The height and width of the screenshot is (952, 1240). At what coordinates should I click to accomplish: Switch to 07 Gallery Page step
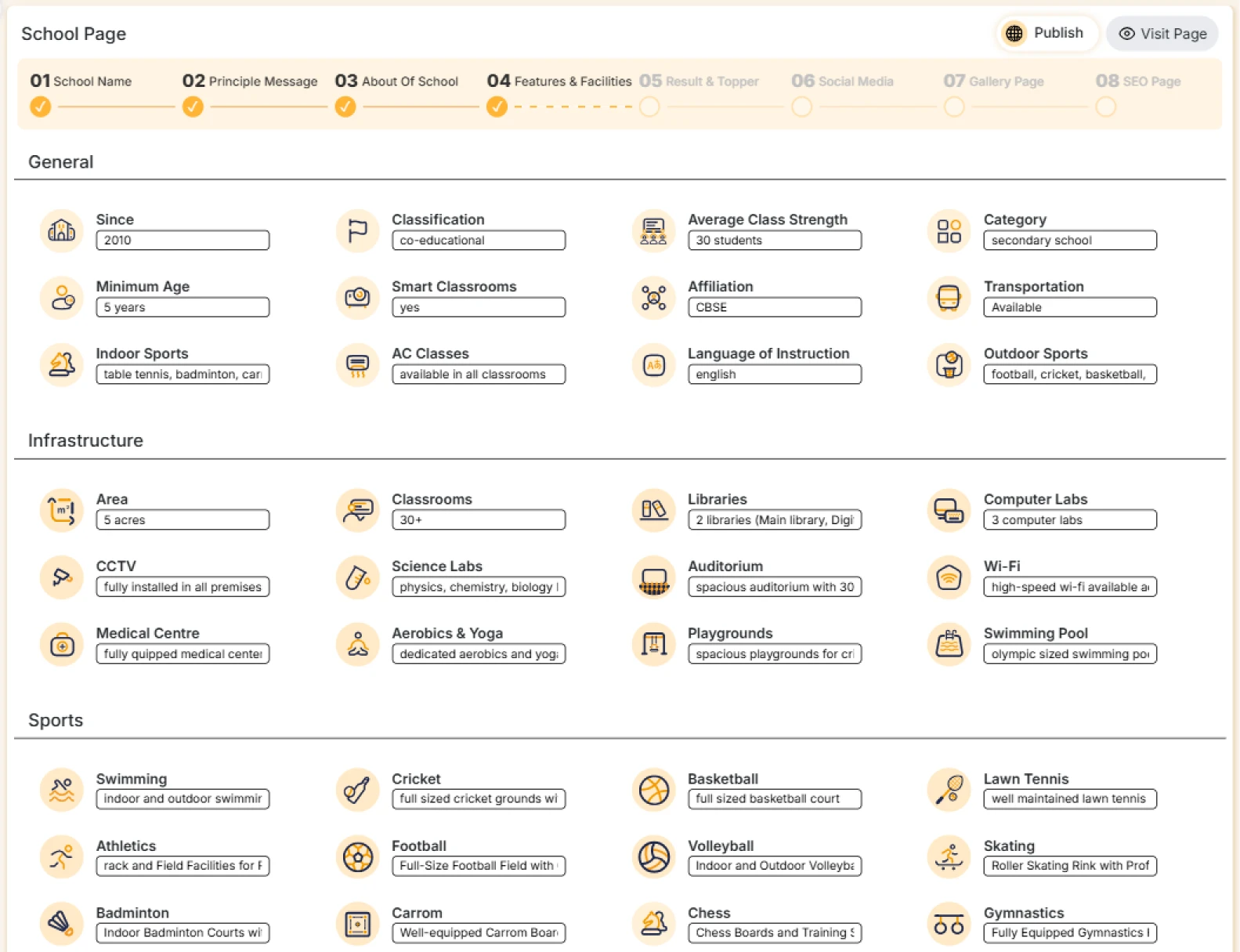click(993, 81)
